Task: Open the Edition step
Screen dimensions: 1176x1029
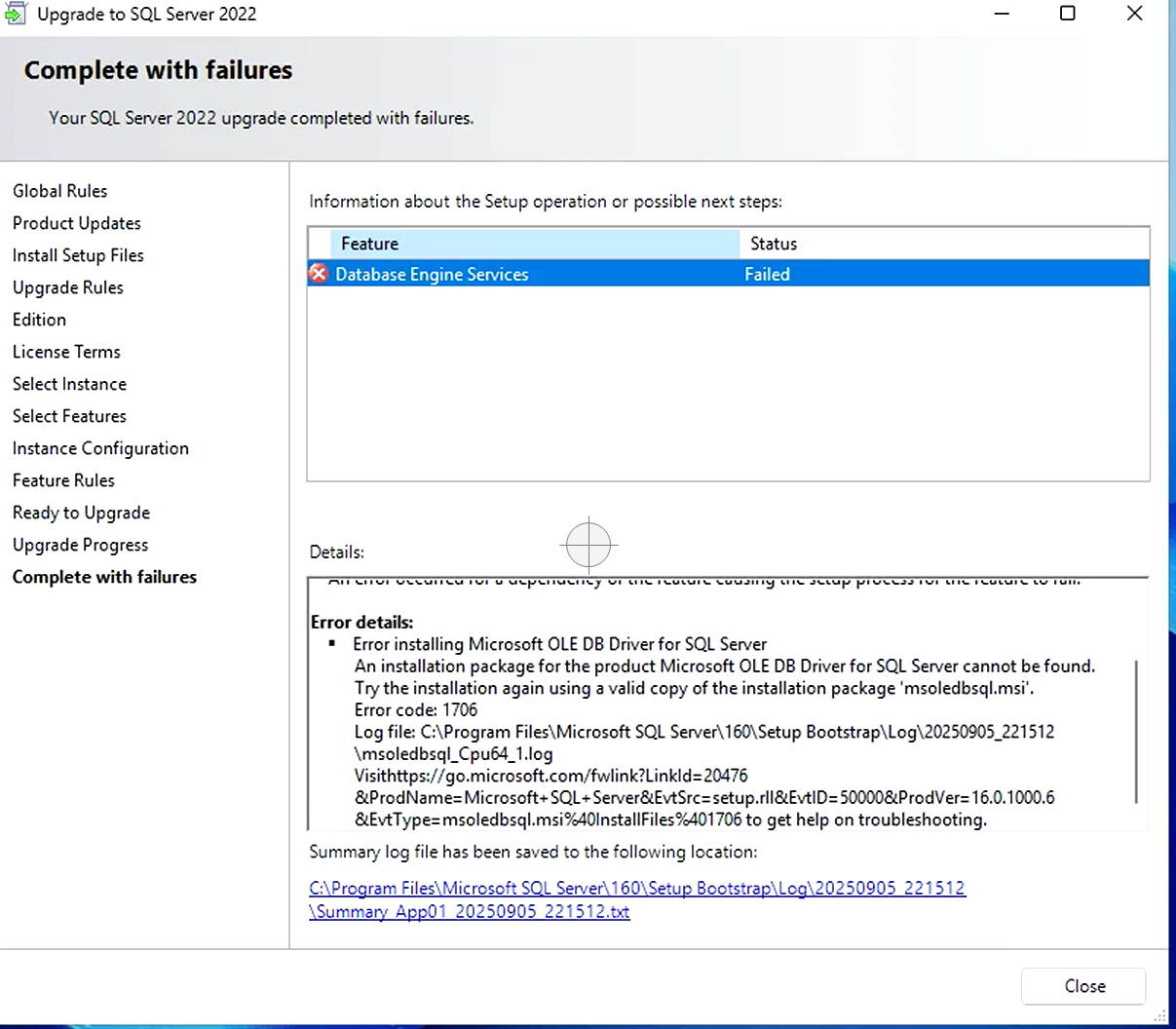Action: pyautogui.click(x=39, y=320)
